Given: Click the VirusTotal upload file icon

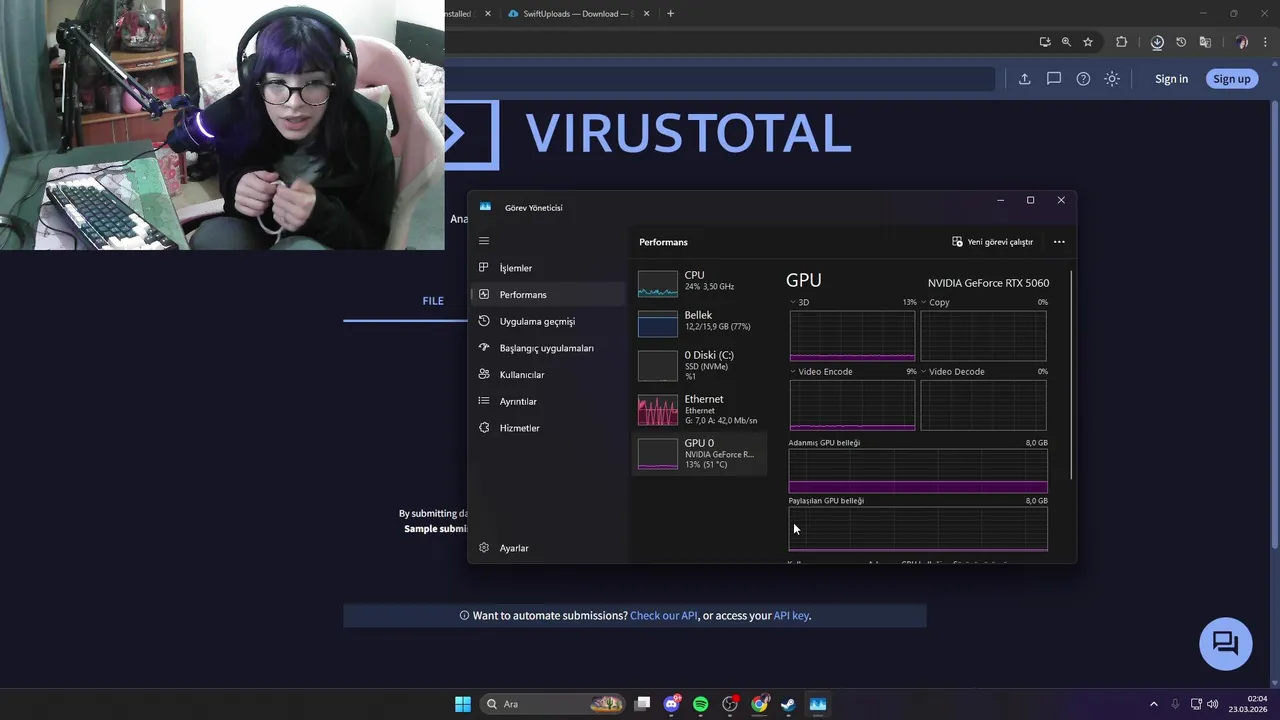Looking at the screenshot, I should click(1024, 79).
